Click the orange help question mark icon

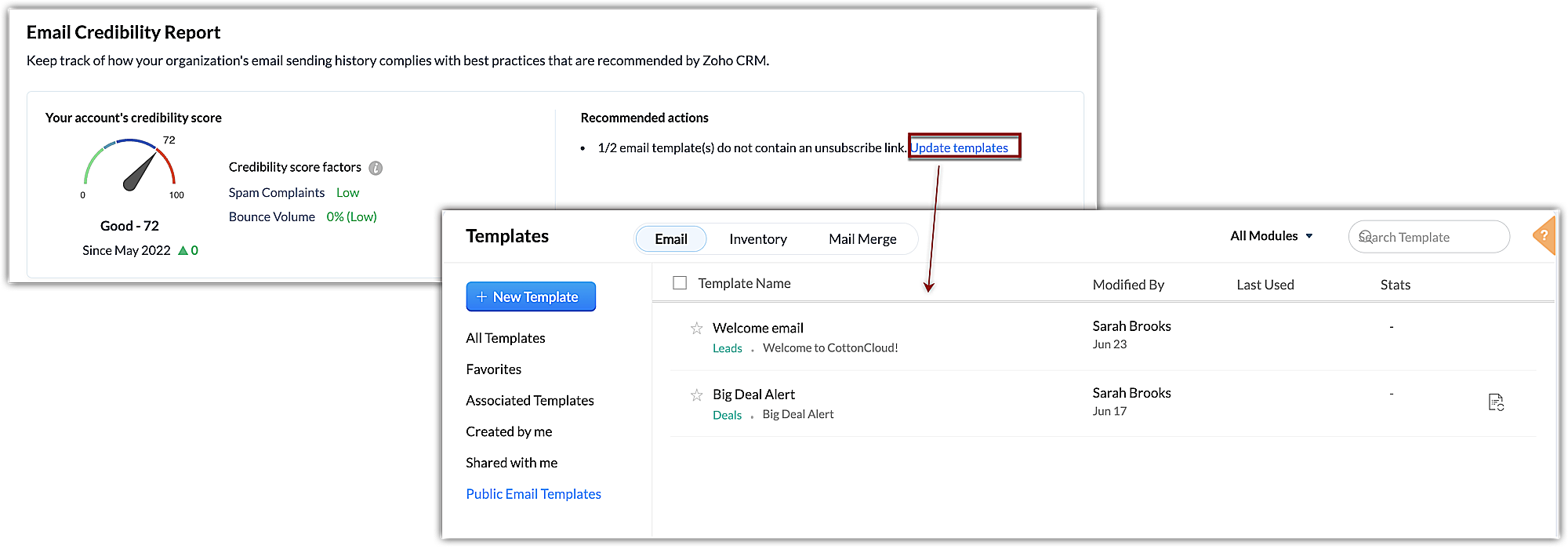tap(1544, 235)
